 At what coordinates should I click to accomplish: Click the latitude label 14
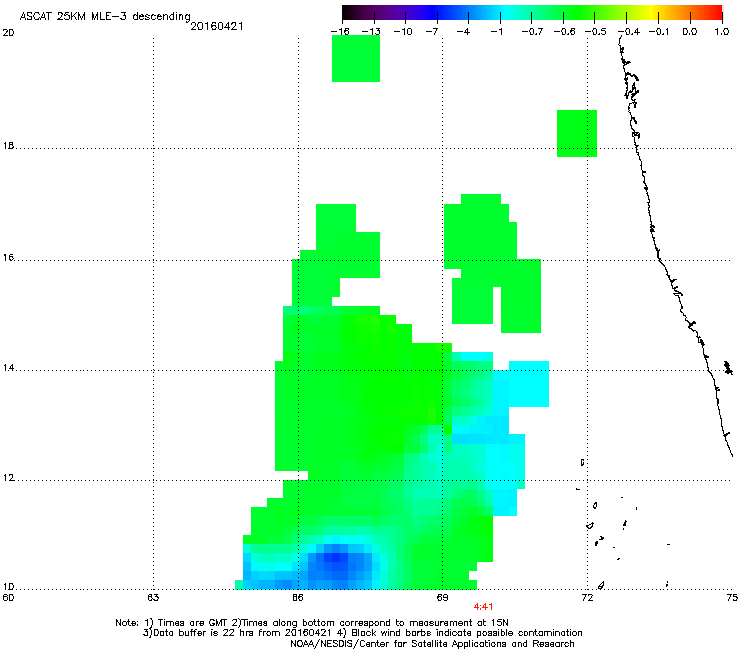[x=8, y=368]
